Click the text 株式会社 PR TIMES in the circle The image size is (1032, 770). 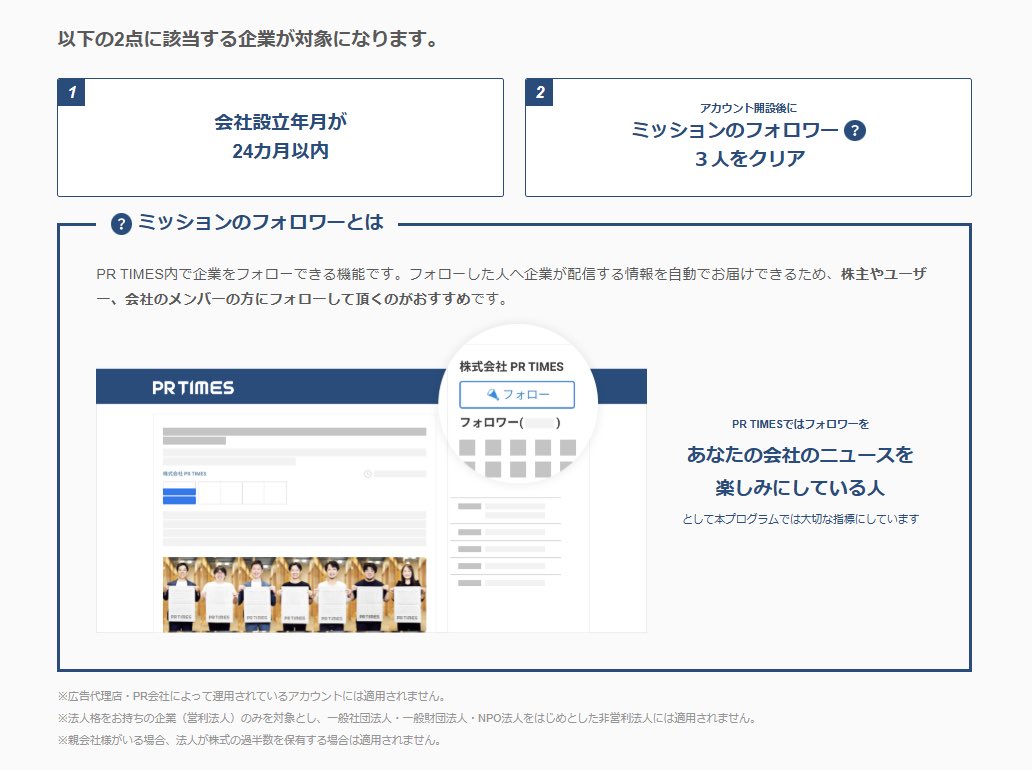(511, 367)
